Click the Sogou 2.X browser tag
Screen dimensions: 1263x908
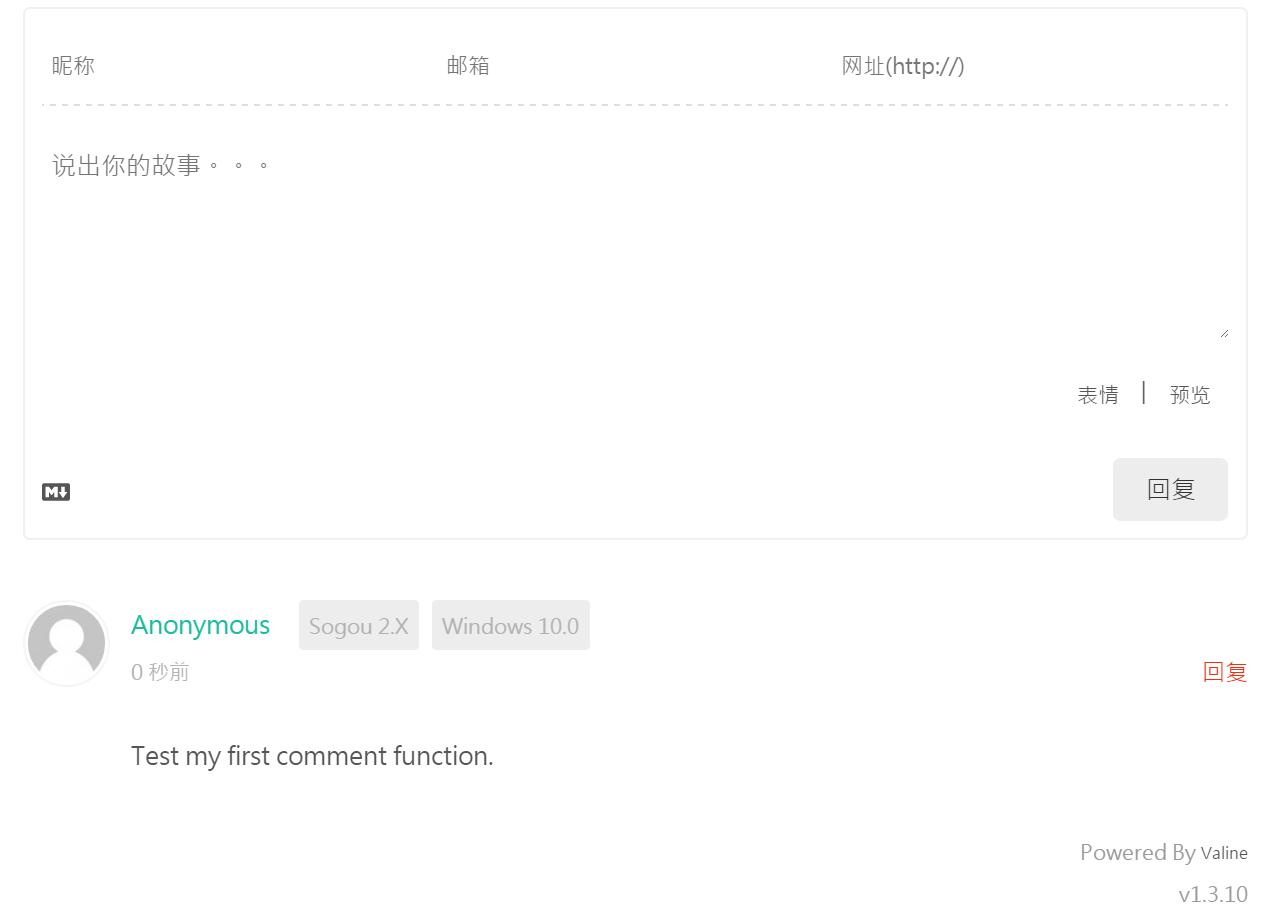[359, 625]
